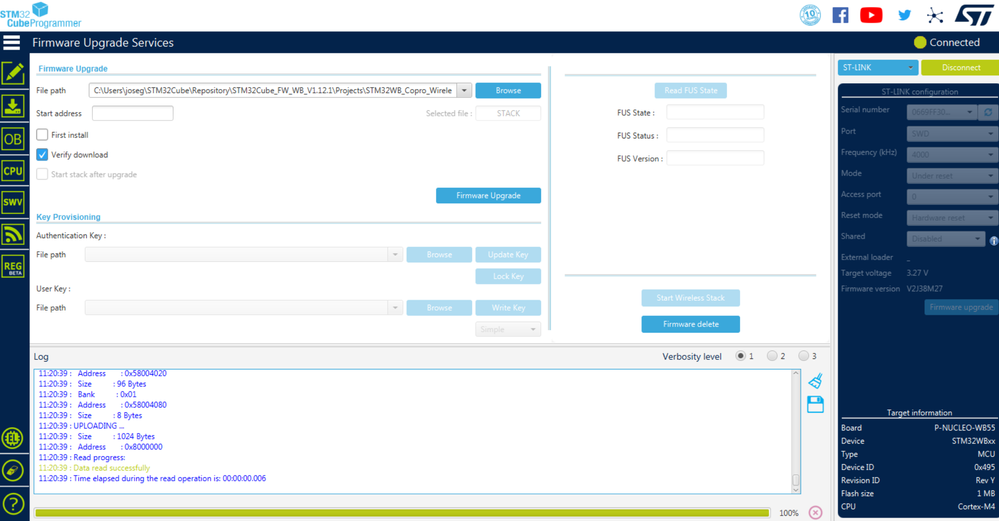Open Memory & File editing pencil icon
Viewport: 999px width, 521px height.
13,73
